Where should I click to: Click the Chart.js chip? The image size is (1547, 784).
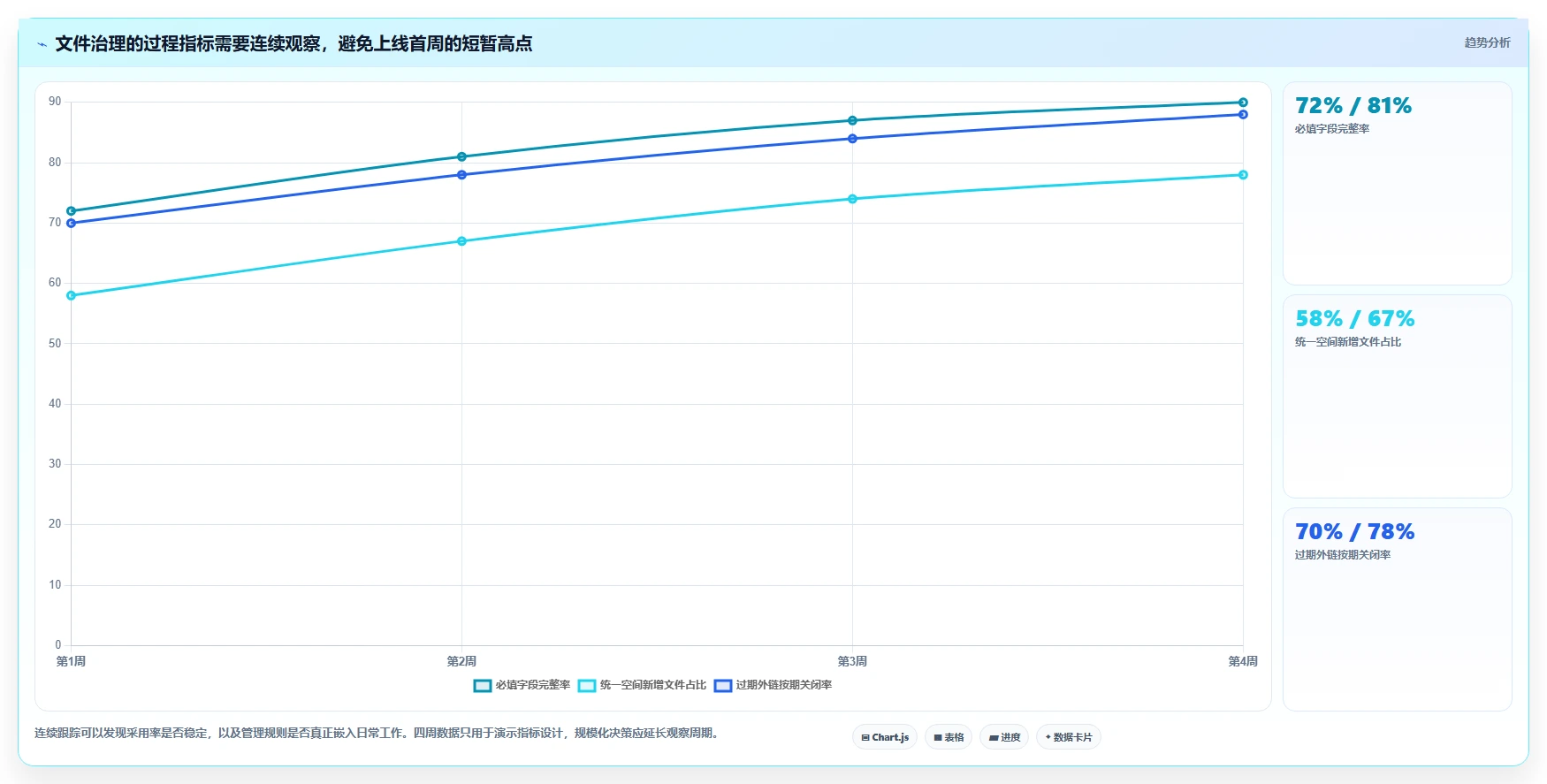click(x=885, y=737)
